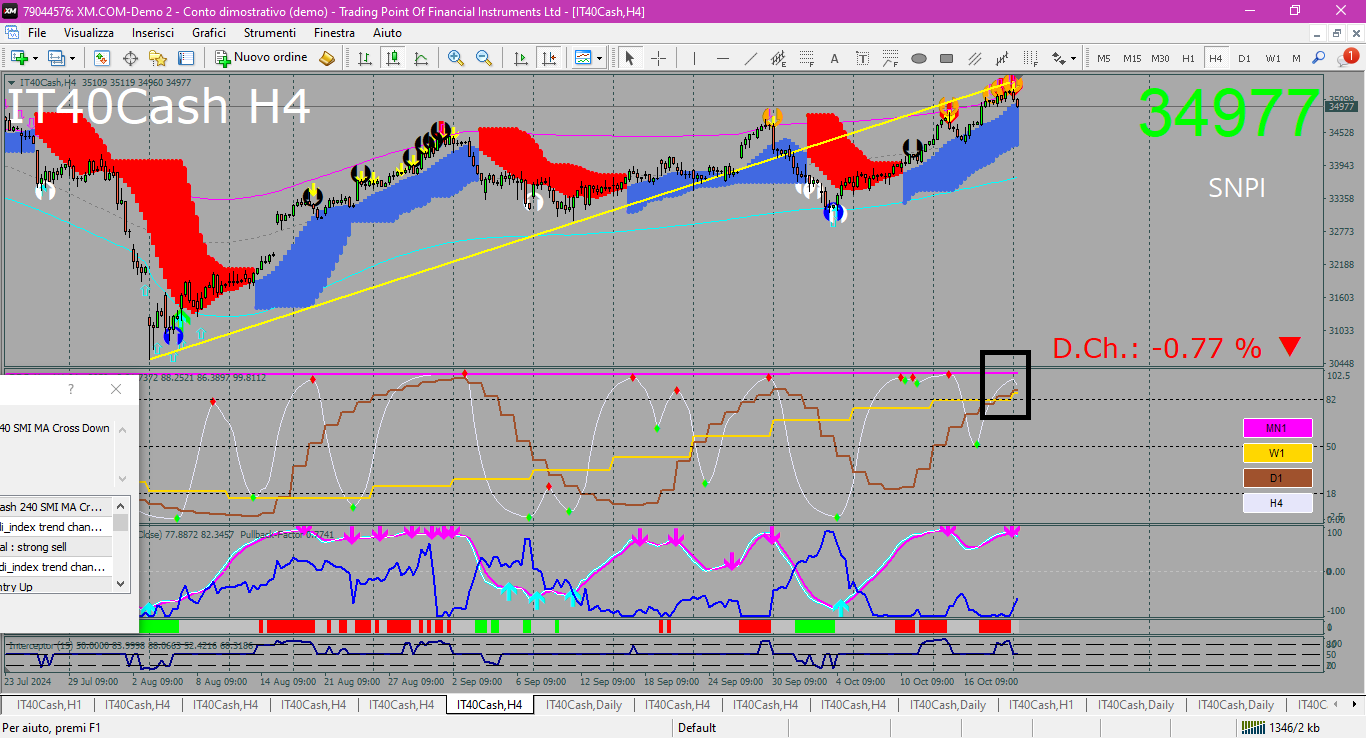
Task: Select the 'strong sell' alert row
Action: 56,547
